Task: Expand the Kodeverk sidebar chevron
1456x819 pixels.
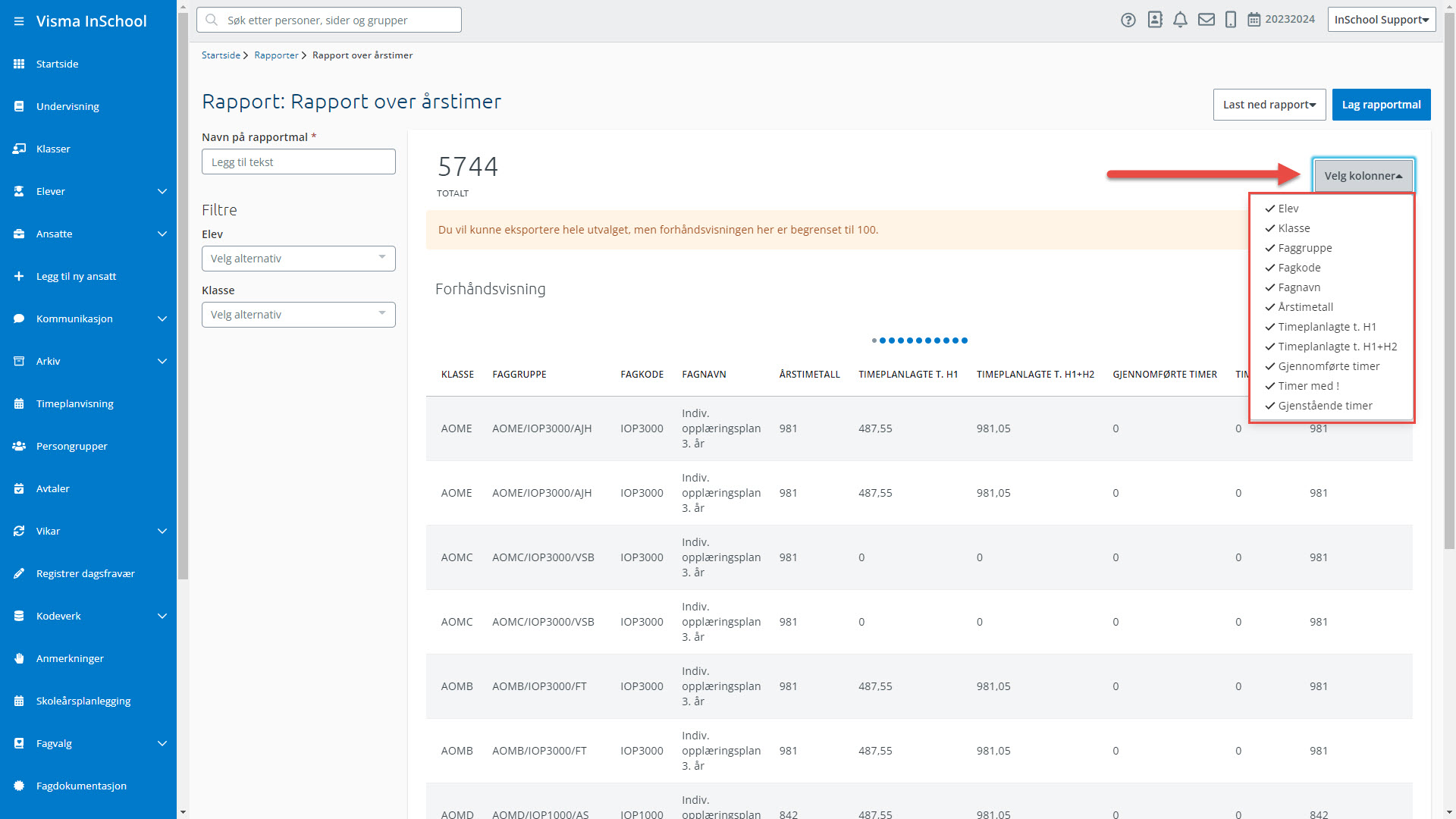Action: (x=162, y=616)
